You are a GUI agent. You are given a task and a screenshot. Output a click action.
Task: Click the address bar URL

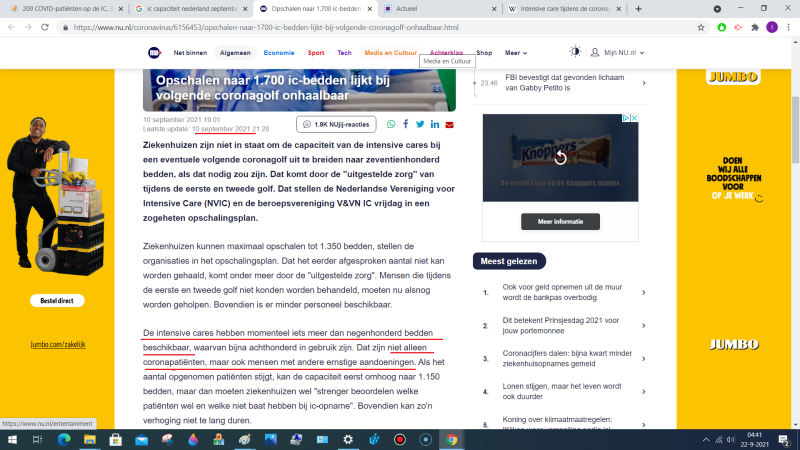click(x=266, y=28)
